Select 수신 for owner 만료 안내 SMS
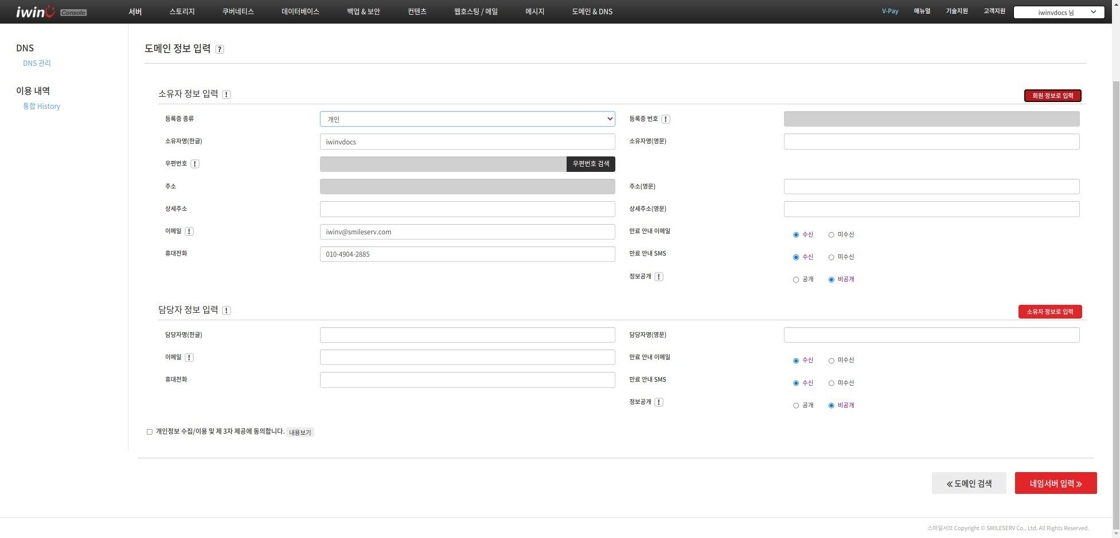 796,257
